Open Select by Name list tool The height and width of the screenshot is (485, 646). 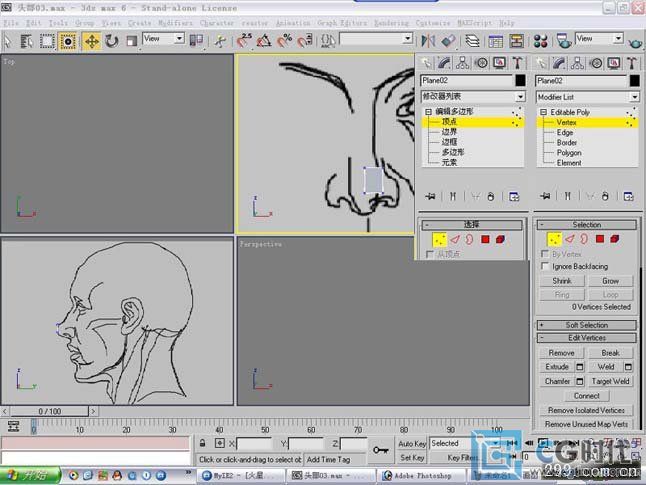pos(27,41)
